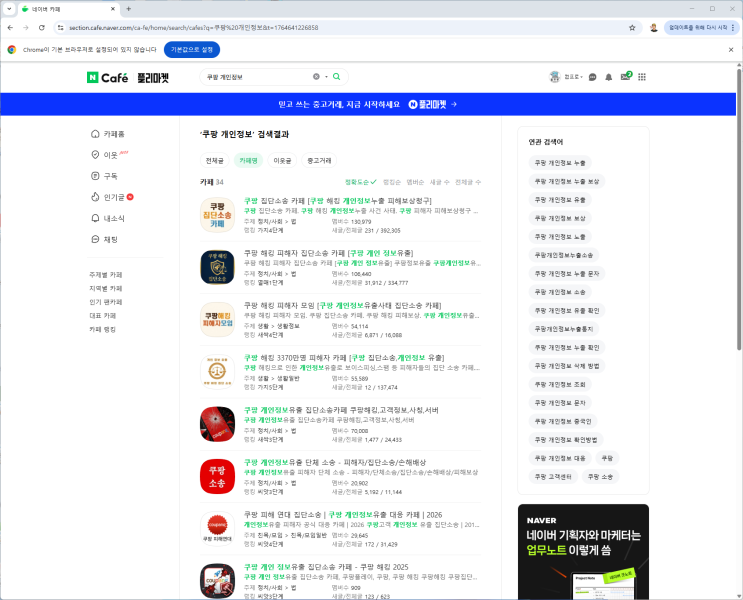
Task: Open 이웃 in the sidebar
Action: coord(109,155)
